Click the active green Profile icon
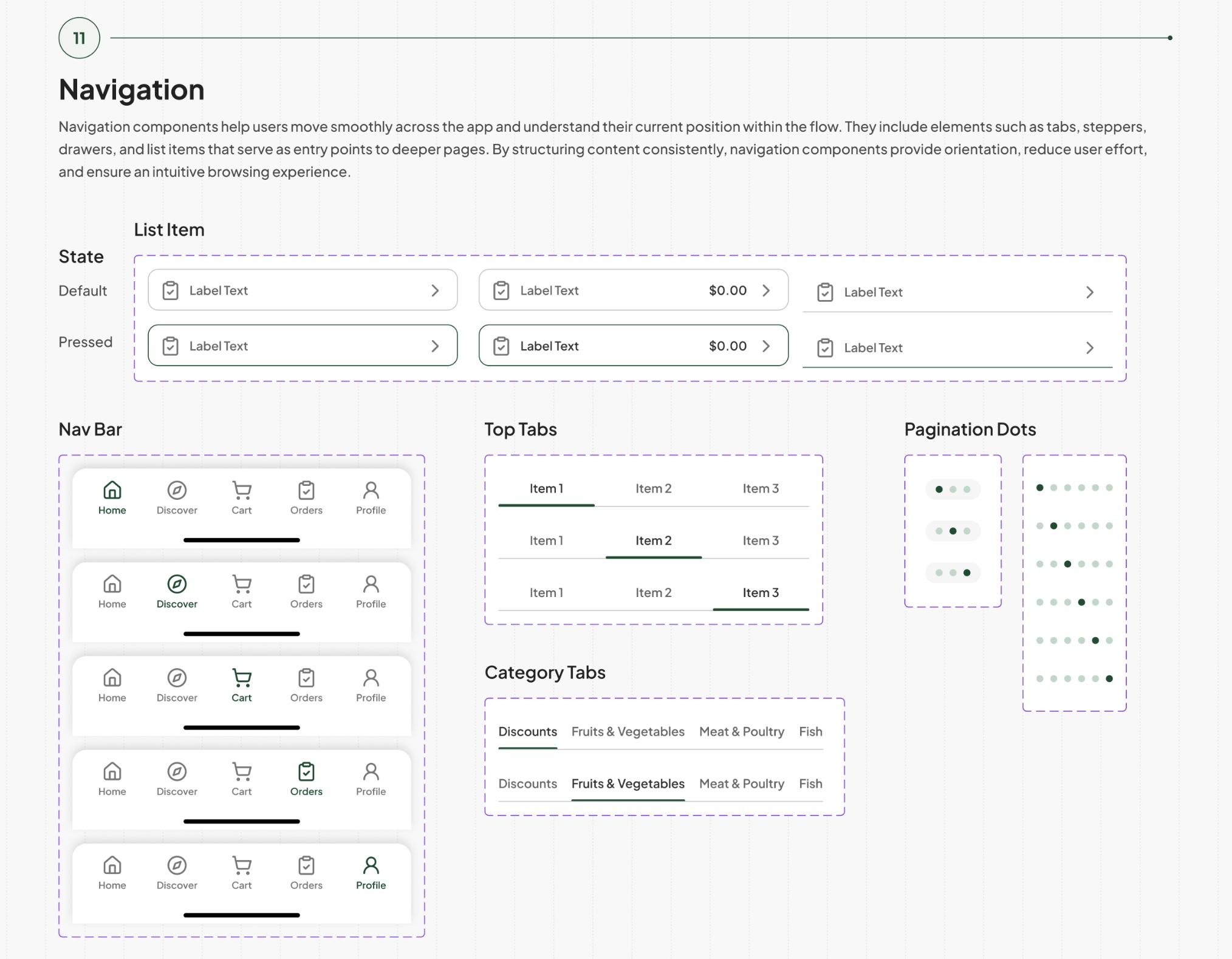This screenshot has width=1232, height=959. [x=371, y=865]
